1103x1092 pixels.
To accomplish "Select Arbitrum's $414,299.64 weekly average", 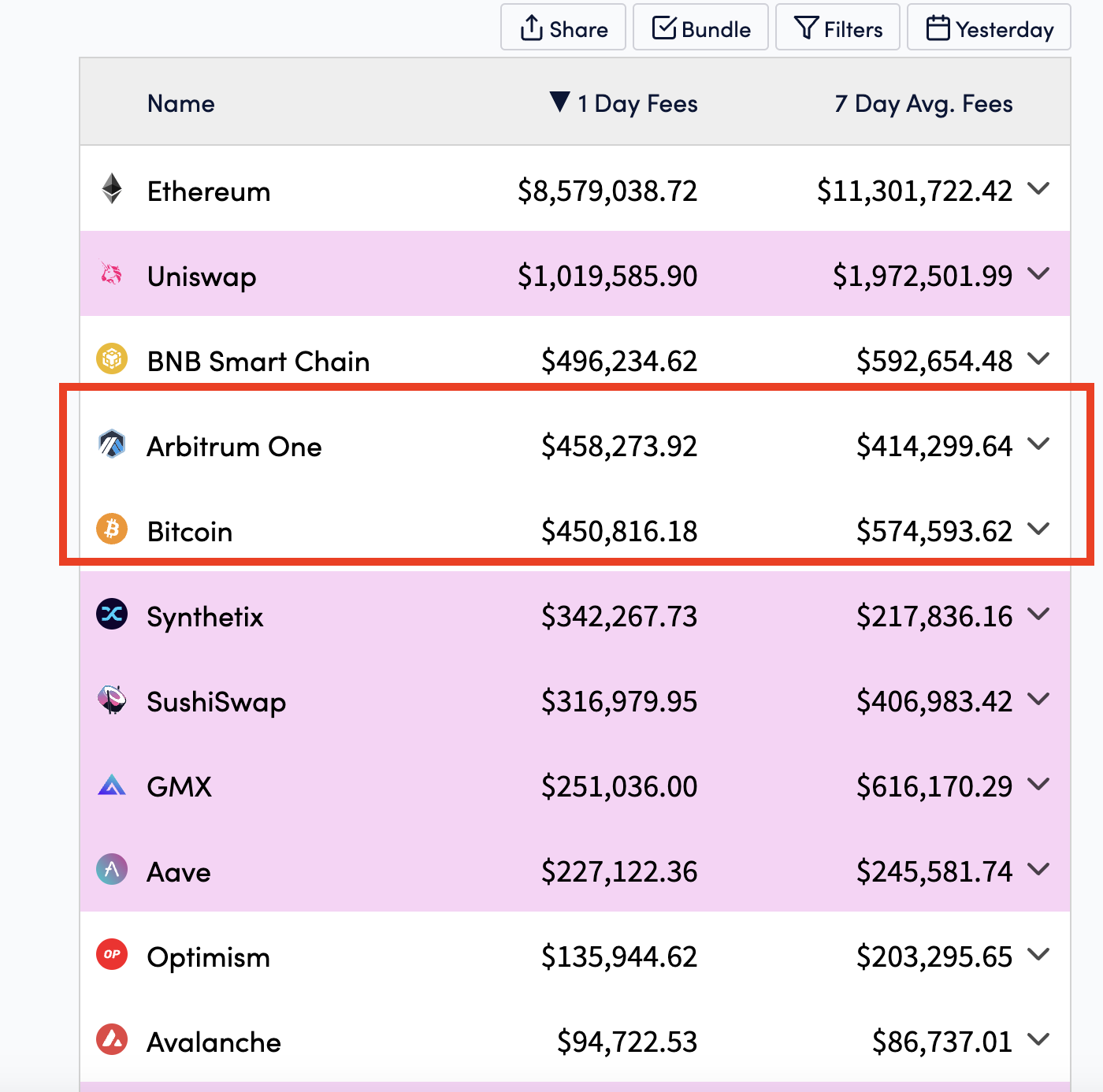I will (x=934, y=447).
